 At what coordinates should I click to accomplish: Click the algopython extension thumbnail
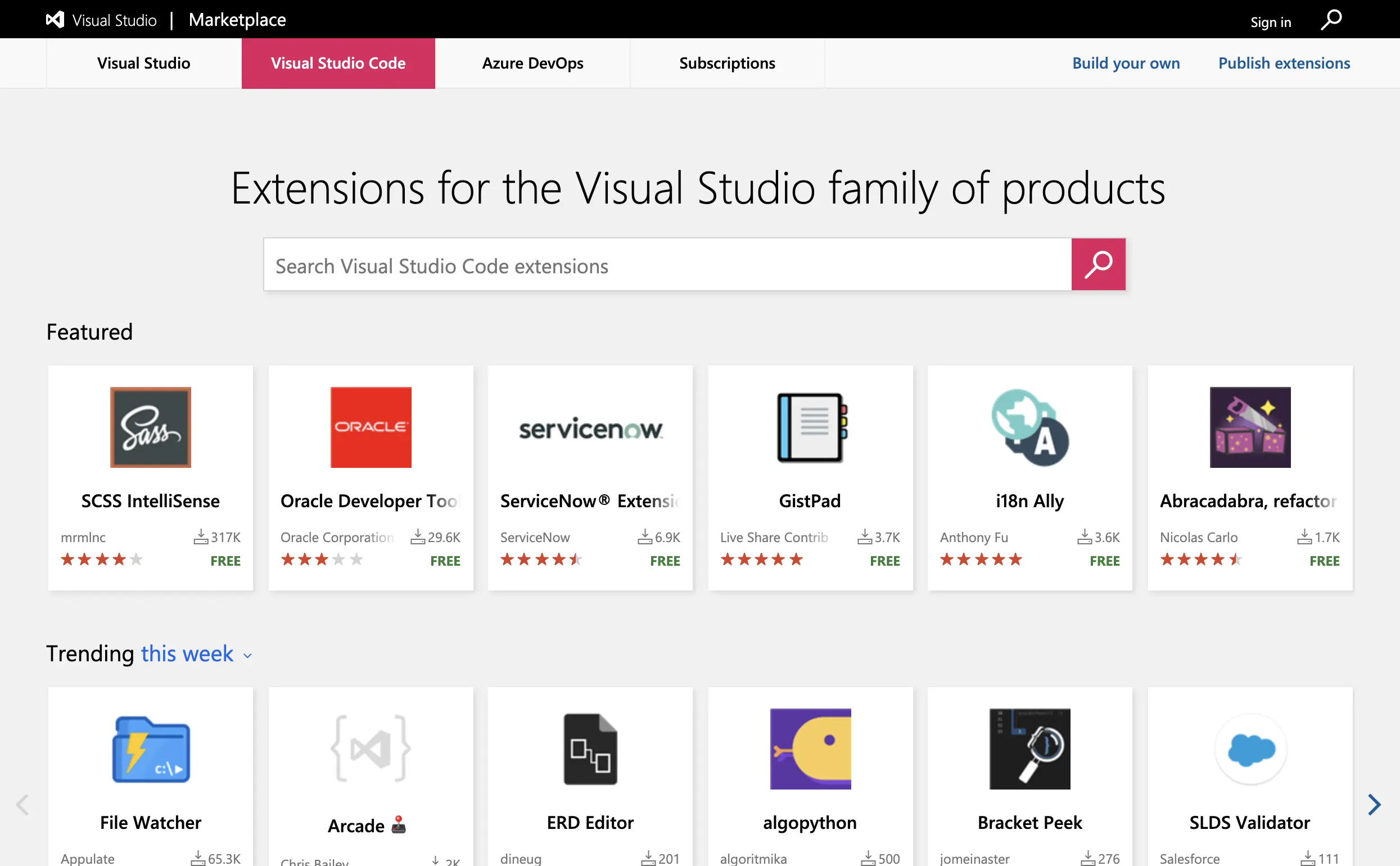(x=810, y=749)
